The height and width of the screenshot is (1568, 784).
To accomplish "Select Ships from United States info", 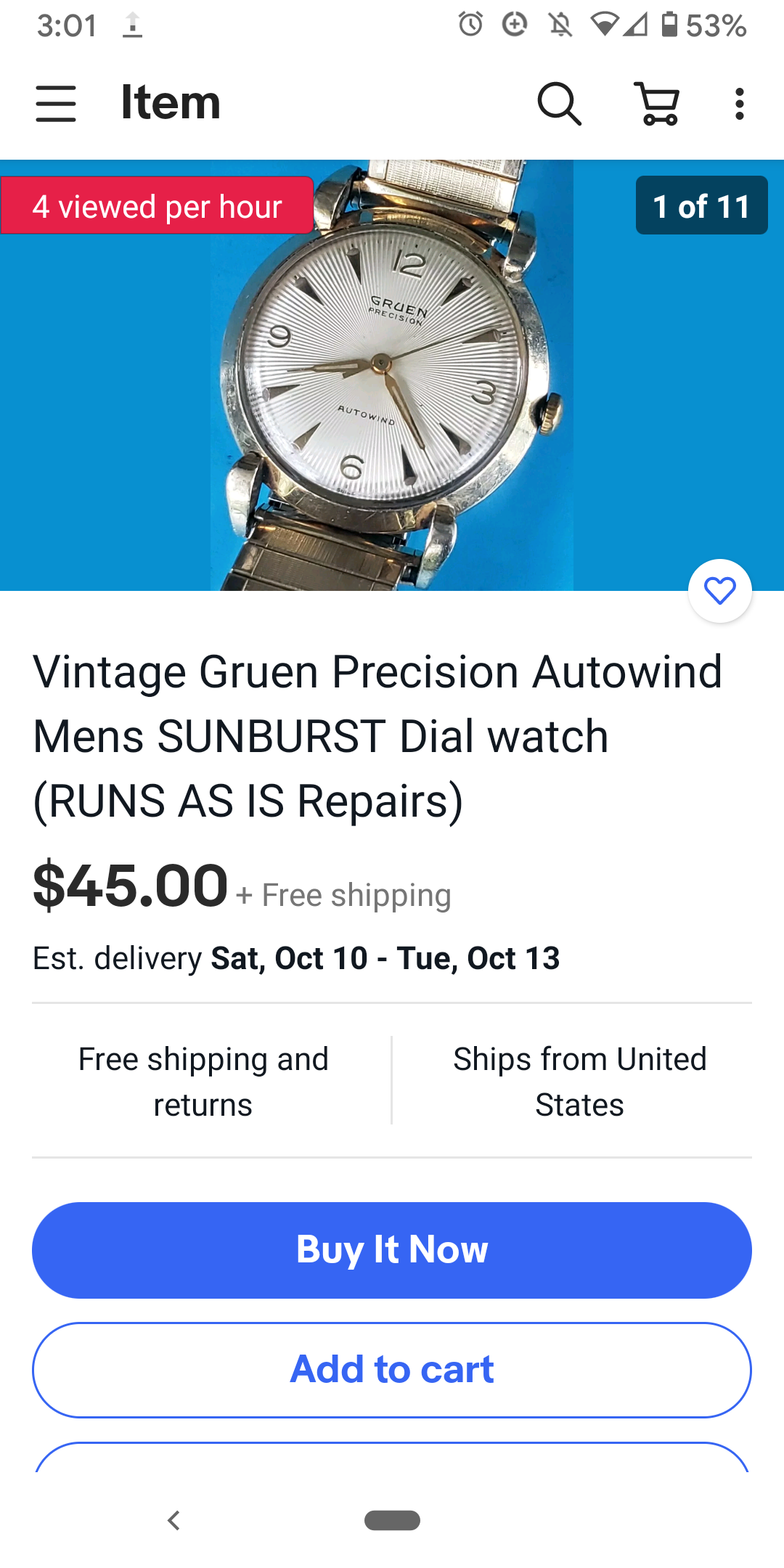I will click(579, 1082).
